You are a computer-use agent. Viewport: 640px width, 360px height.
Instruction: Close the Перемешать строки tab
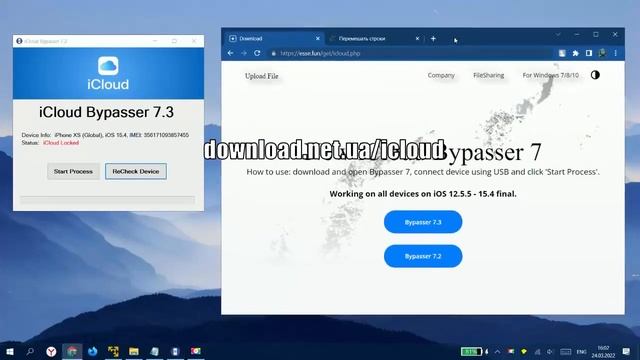417,38
